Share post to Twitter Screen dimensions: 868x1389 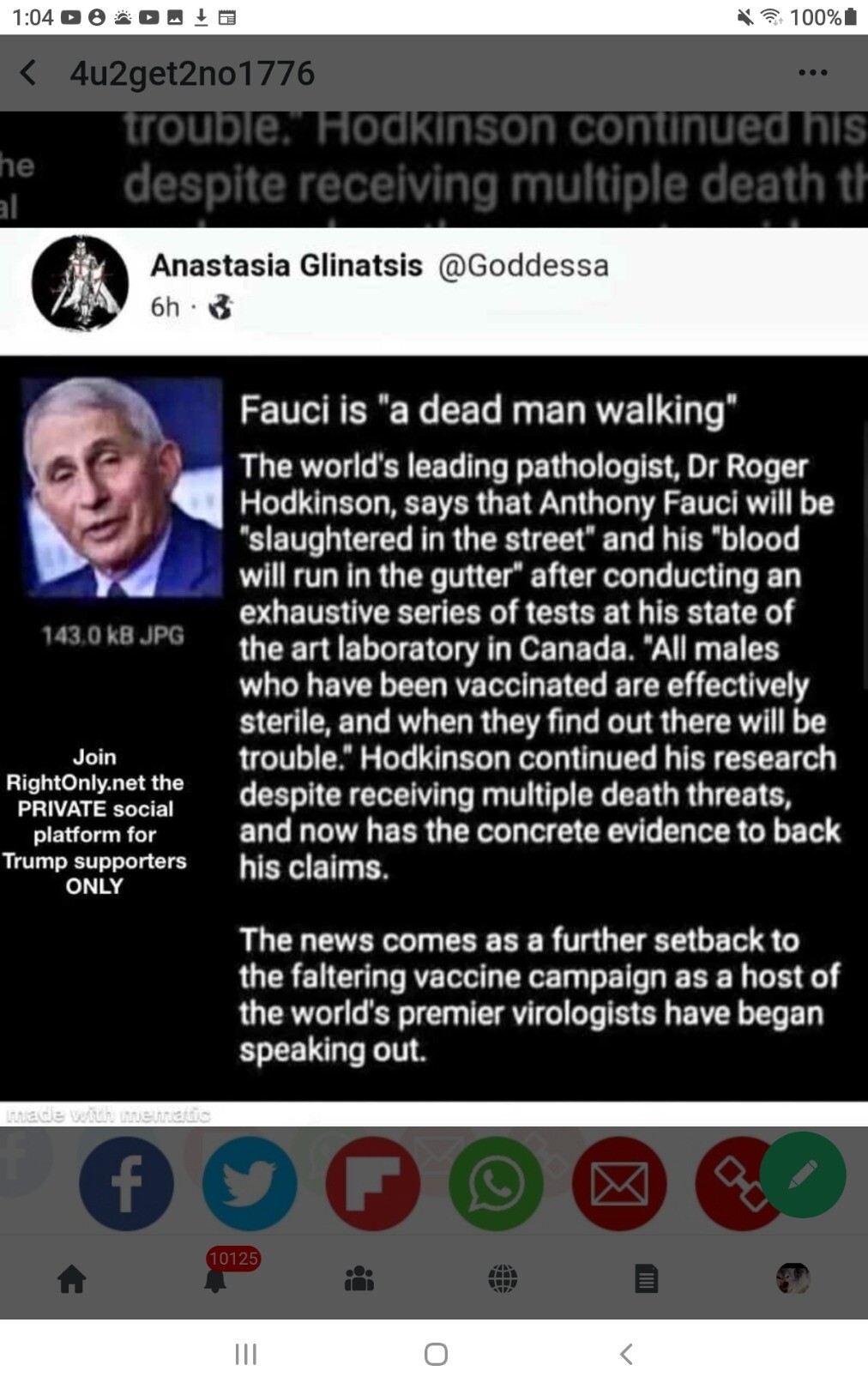(x=250, y=1183)
